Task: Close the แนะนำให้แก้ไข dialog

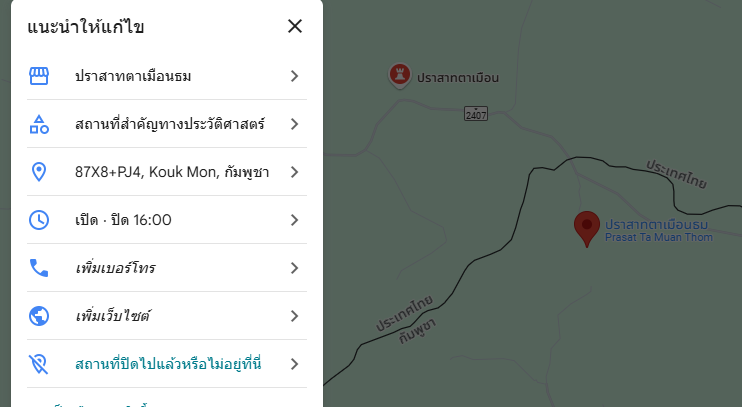Action: pyautogui.click(x=295, y=26)
